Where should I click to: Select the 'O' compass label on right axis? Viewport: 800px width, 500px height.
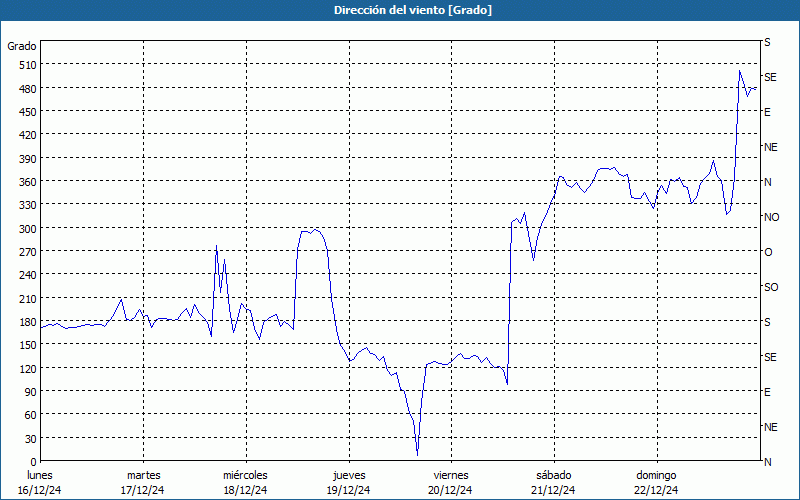pos(768,252)
